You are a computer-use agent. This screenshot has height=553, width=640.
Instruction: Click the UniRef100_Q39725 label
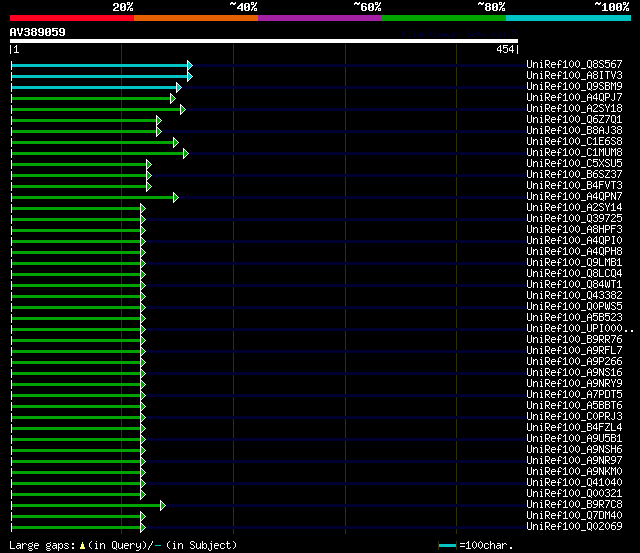(x=574, y=219)
